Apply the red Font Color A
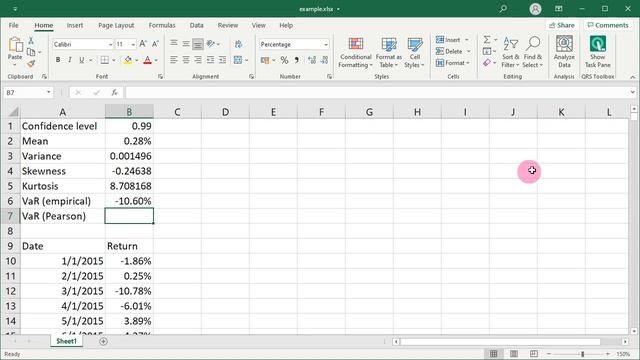This screenshot has width=640, height=360. pos(148,60)
